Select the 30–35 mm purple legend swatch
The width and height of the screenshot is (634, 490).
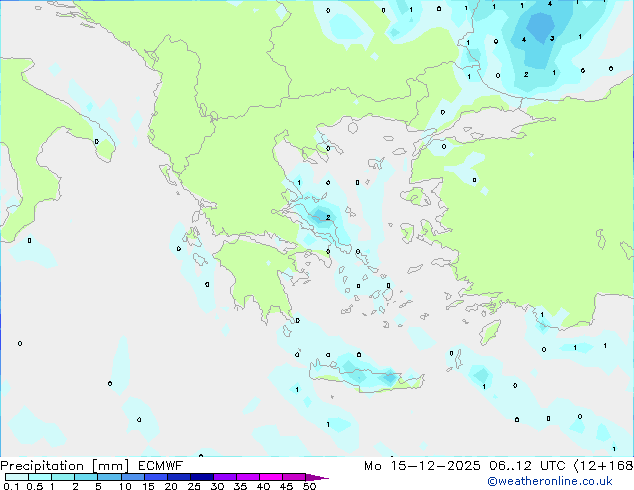tap(224, 477)
